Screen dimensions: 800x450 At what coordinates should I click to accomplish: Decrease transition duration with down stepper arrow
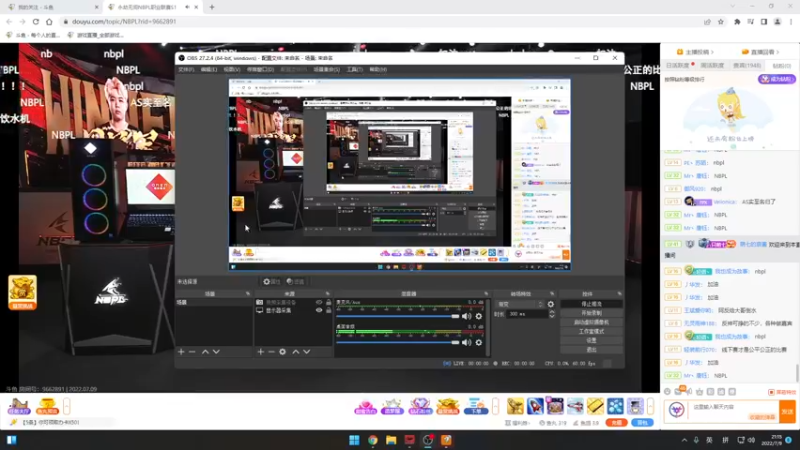coord(552,317)
